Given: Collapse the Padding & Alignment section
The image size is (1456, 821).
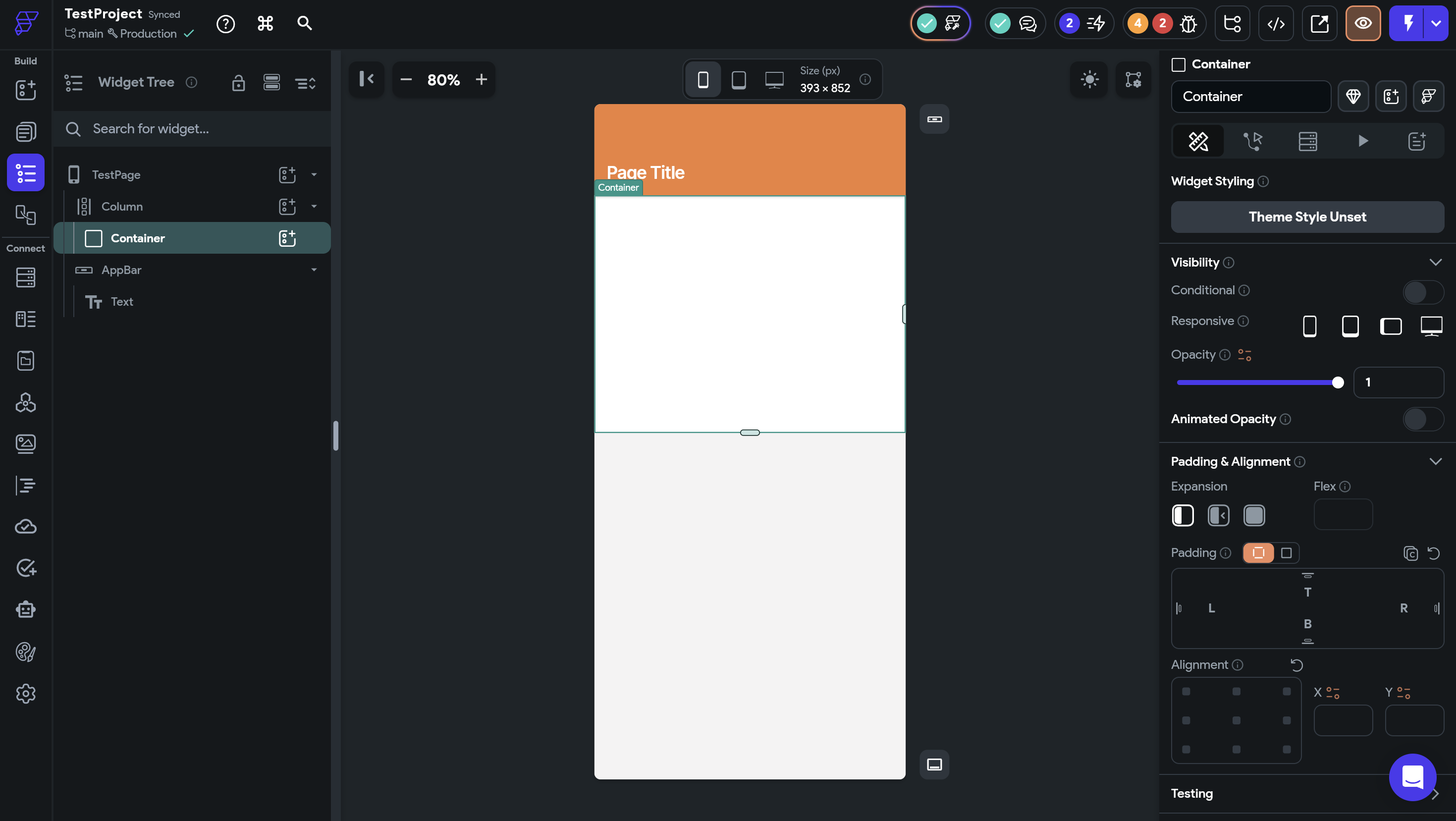Looking at the screenshot, I should coord(1435,461).
